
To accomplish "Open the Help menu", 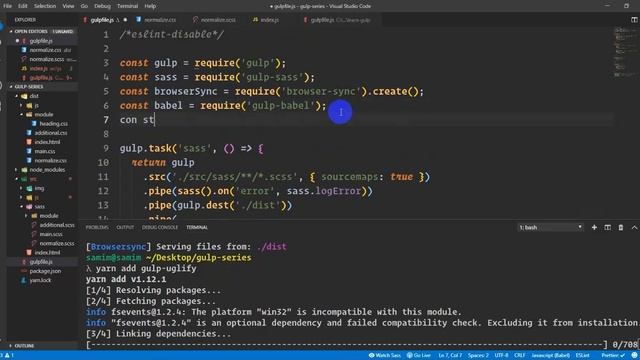I will click(x=150, y=6).
